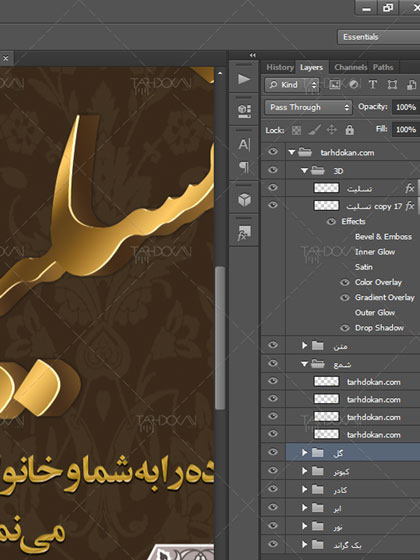The image size is (420, 560).
Task: Open the Paragraph panel icon
Action: click(x=244, y=166)
